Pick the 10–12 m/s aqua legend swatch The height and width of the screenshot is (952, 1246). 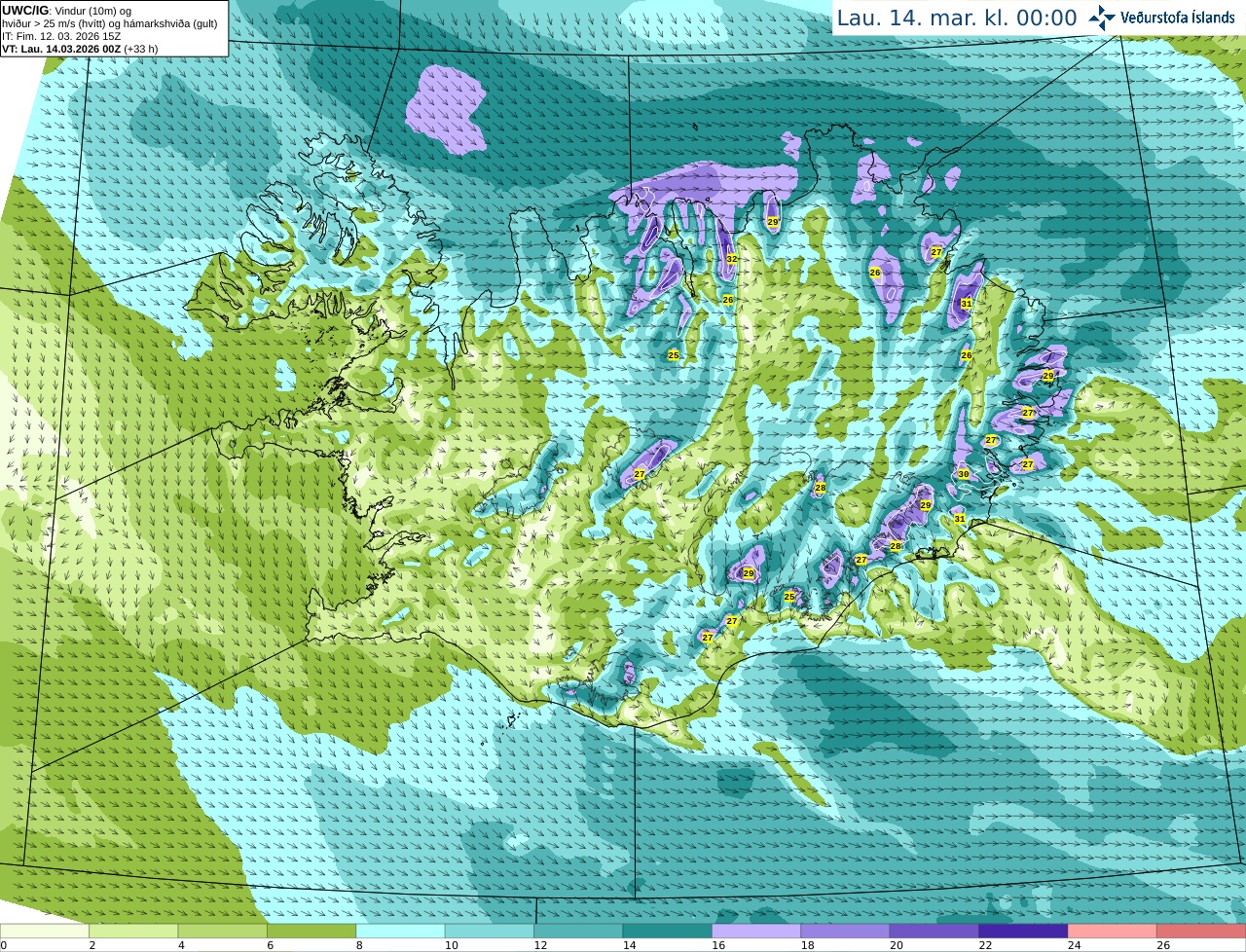(x=490, y=932)
